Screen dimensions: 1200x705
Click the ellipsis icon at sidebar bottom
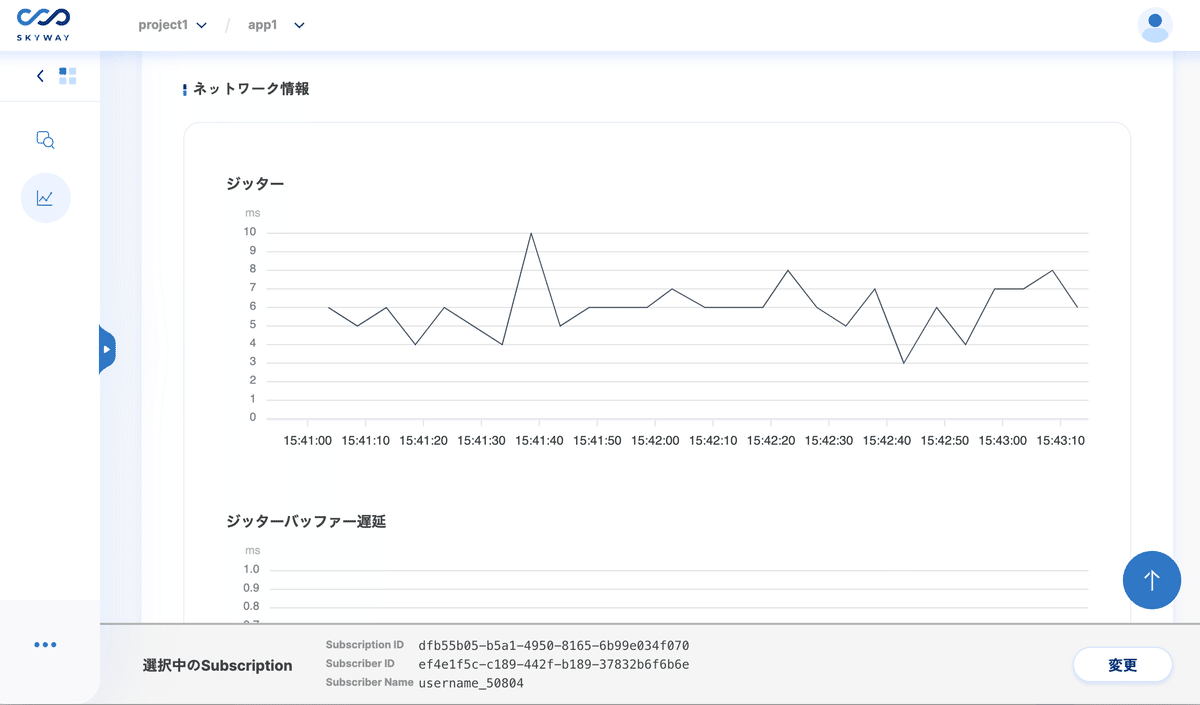45,644
